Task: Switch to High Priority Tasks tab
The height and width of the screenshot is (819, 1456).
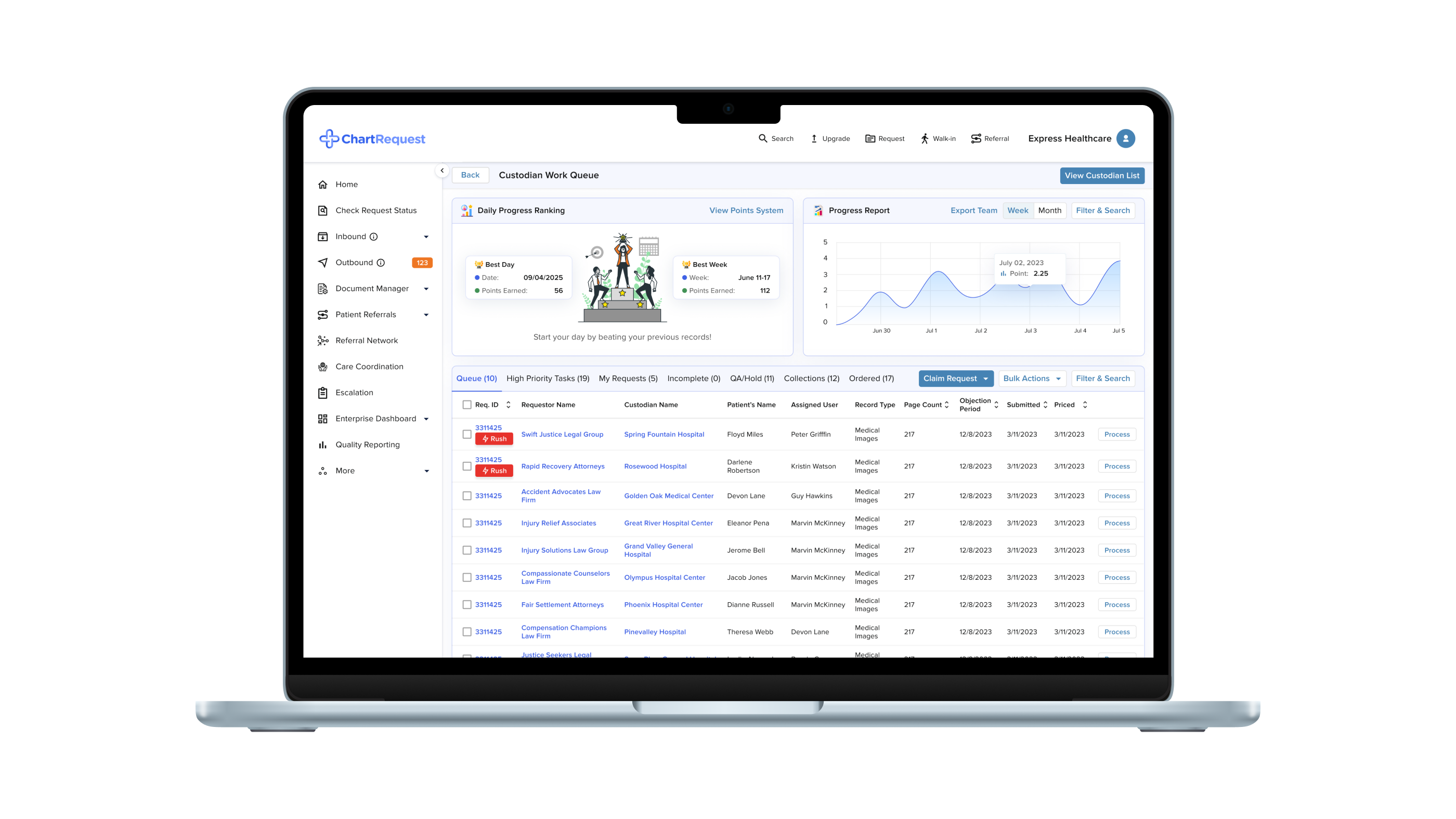Action: pos(548,379)
